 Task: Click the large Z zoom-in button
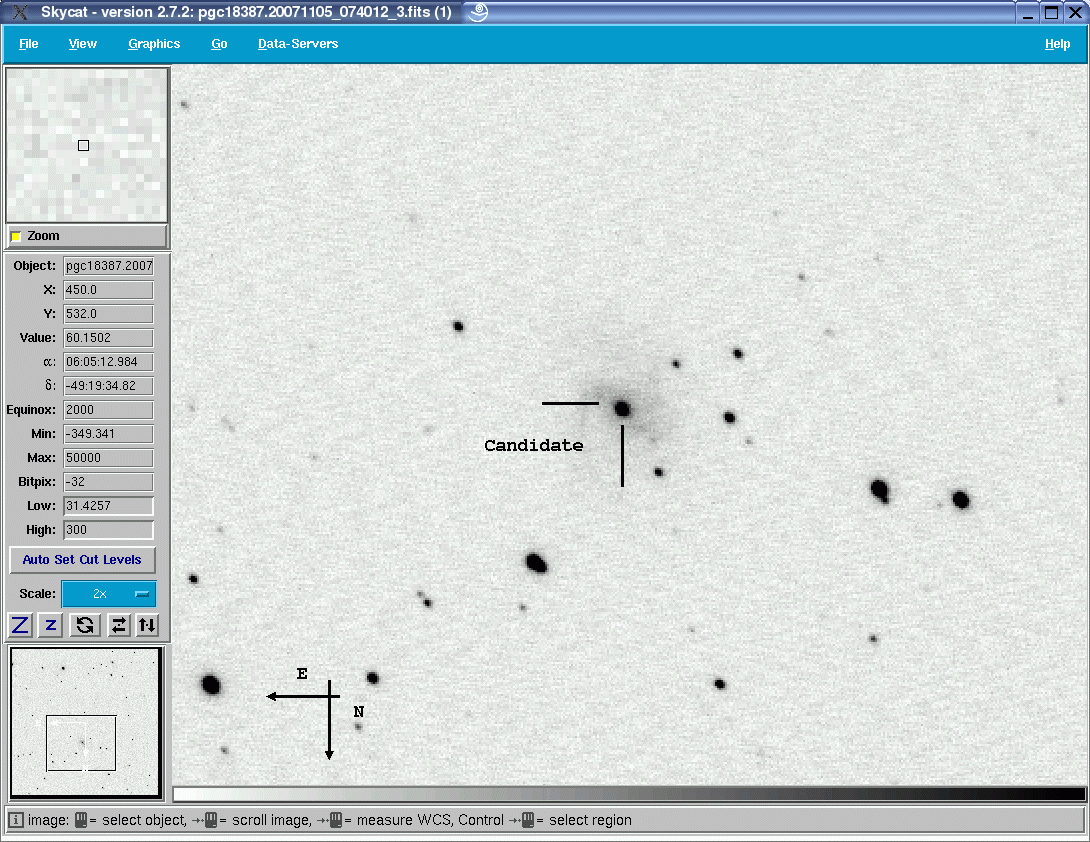pos(20,625)
